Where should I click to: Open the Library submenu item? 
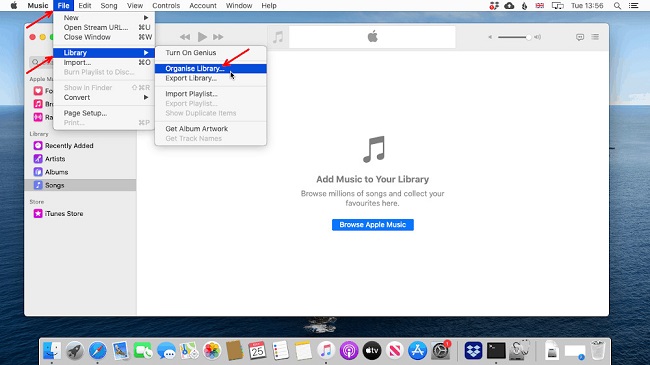click(104, 53)
